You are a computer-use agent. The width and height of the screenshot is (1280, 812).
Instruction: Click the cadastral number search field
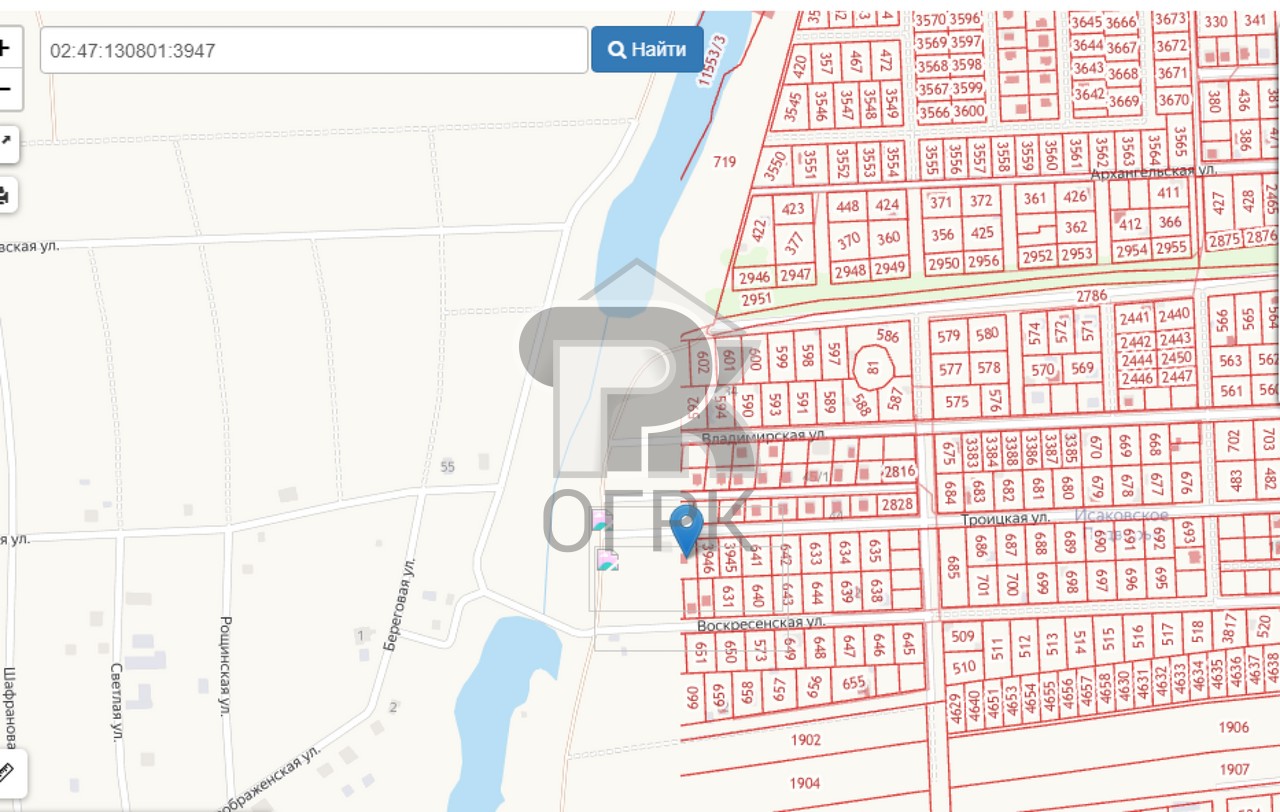coord(314,50)
